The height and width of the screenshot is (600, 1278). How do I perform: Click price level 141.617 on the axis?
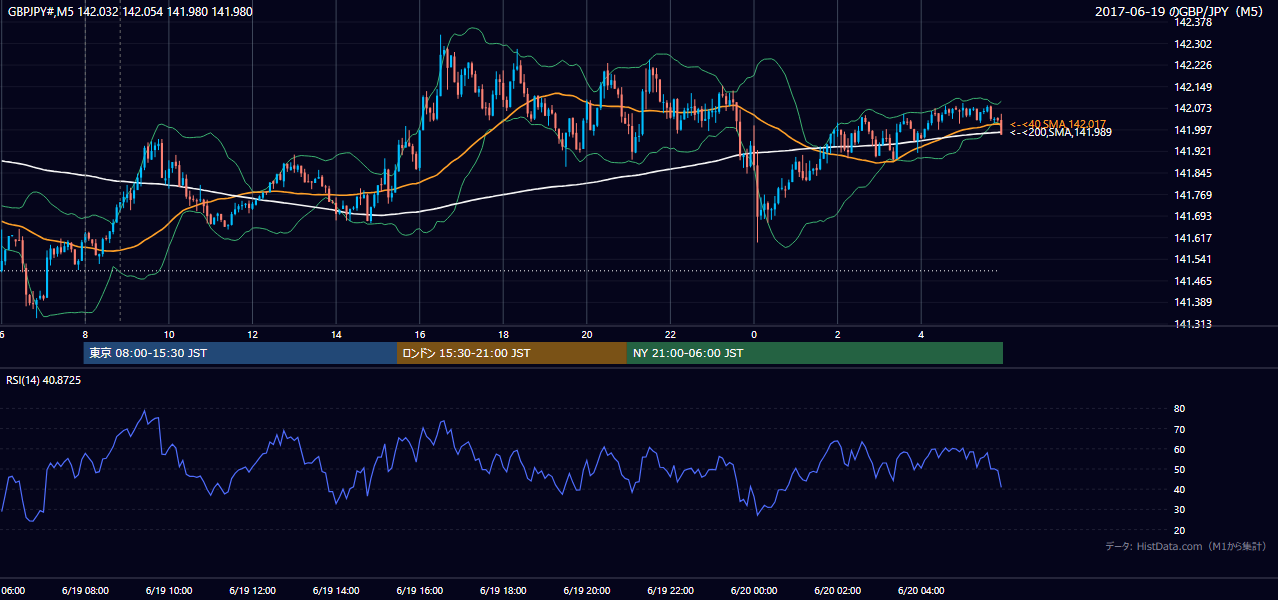[1193, 238]
